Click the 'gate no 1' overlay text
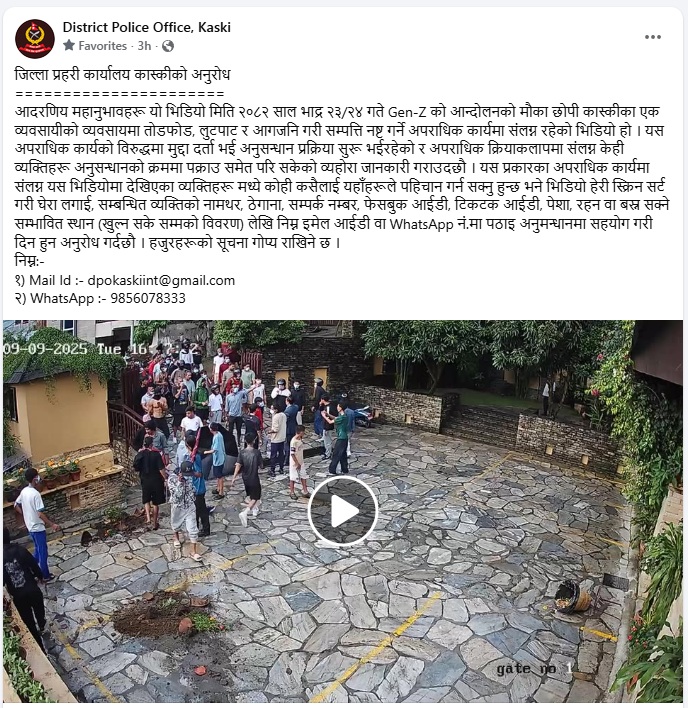 [535, 669]
